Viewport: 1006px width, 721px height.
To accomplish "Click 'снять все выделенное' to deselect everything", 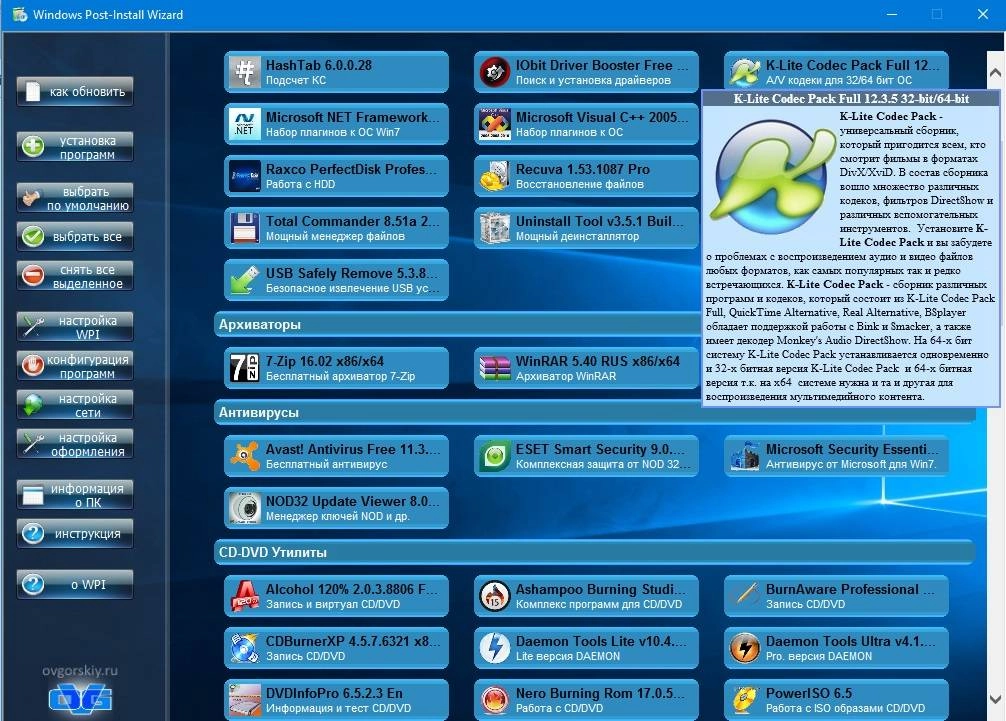I will pyautogui.click(x=75, y=276).
